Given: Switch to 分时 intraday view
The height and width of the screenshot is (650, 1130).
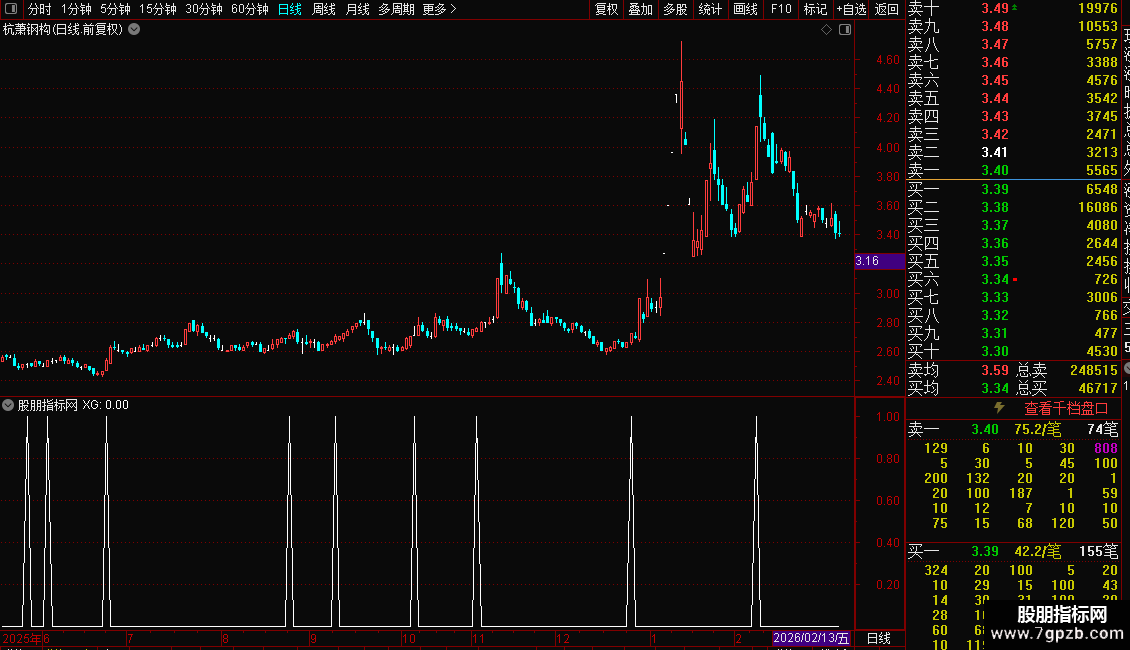Looking at the screenshot, I should coord(40,9).
